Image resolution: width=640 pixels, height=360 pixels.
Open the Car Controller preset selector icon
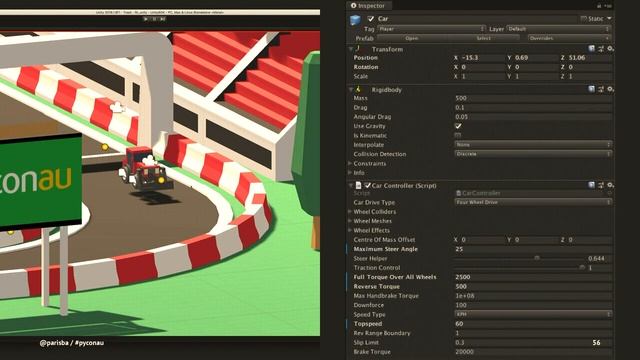[601, 185]
